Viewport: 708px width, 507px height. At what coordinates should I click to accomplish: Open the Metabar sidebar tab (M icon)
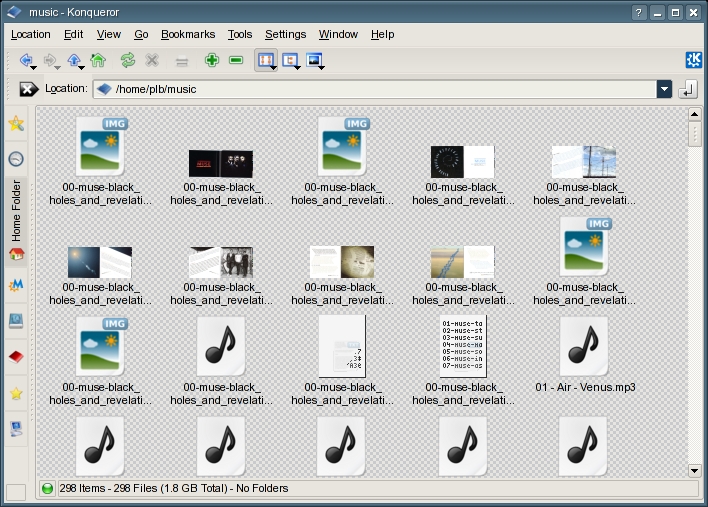16,284
